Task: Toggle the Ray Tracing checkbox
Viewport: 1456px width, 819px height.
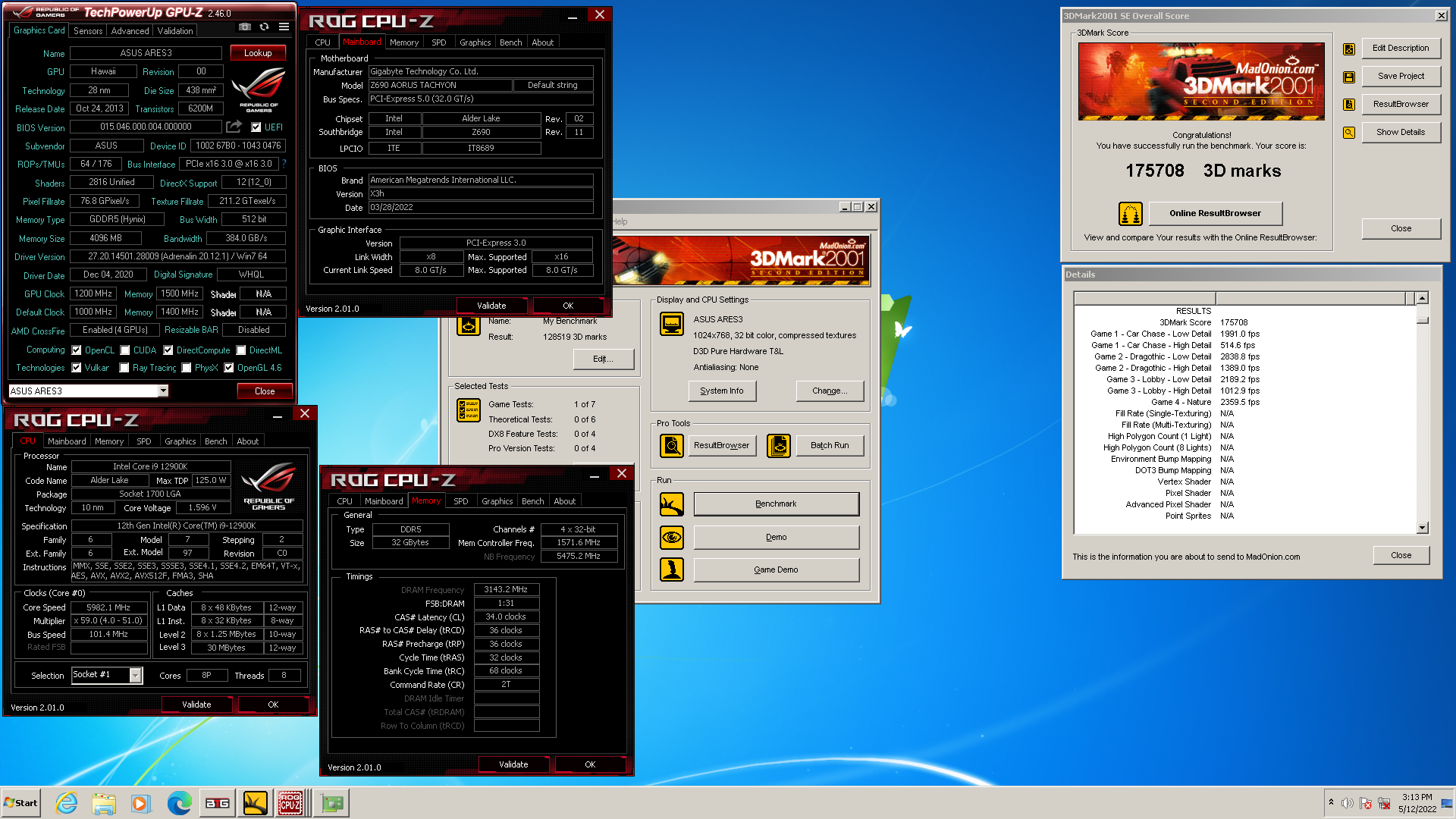Action: click(x=124, y=368)
